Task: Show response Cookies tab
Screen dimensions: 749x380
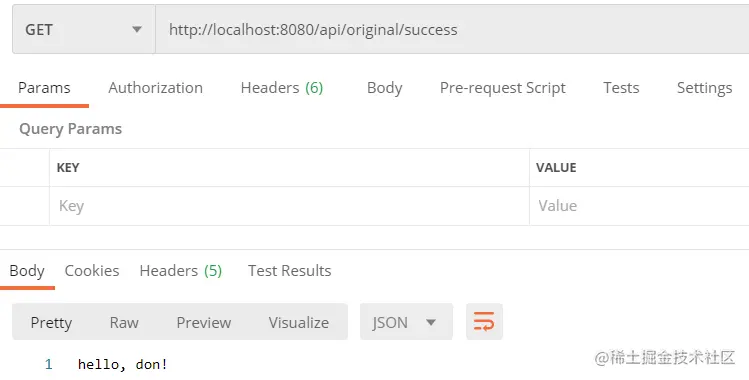Action: pyautogui.click(x=92, y=271)
